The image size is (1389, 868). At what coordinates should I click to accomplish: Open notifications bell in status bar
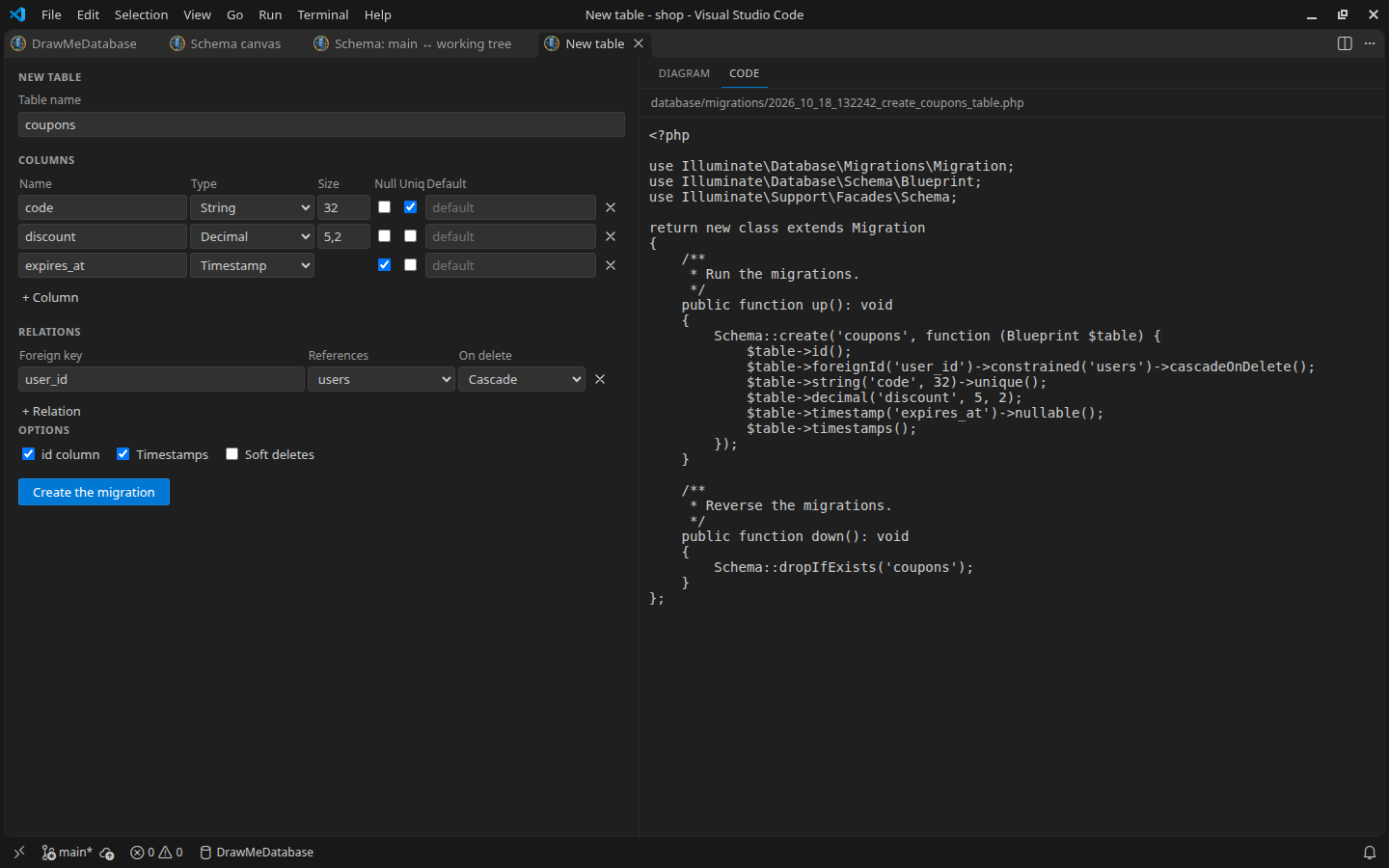pos(1370,853)
